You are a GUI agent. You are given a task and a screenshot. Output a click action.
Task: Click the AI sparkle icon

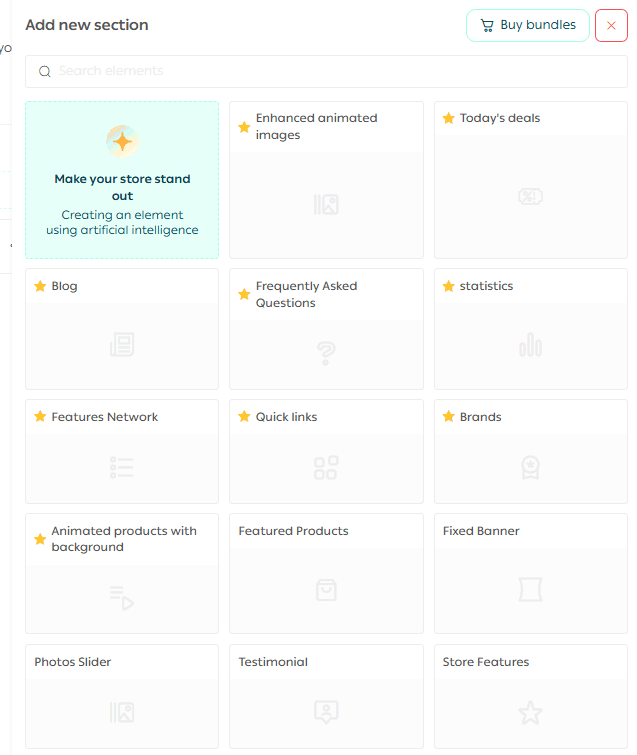coord(122,141)
